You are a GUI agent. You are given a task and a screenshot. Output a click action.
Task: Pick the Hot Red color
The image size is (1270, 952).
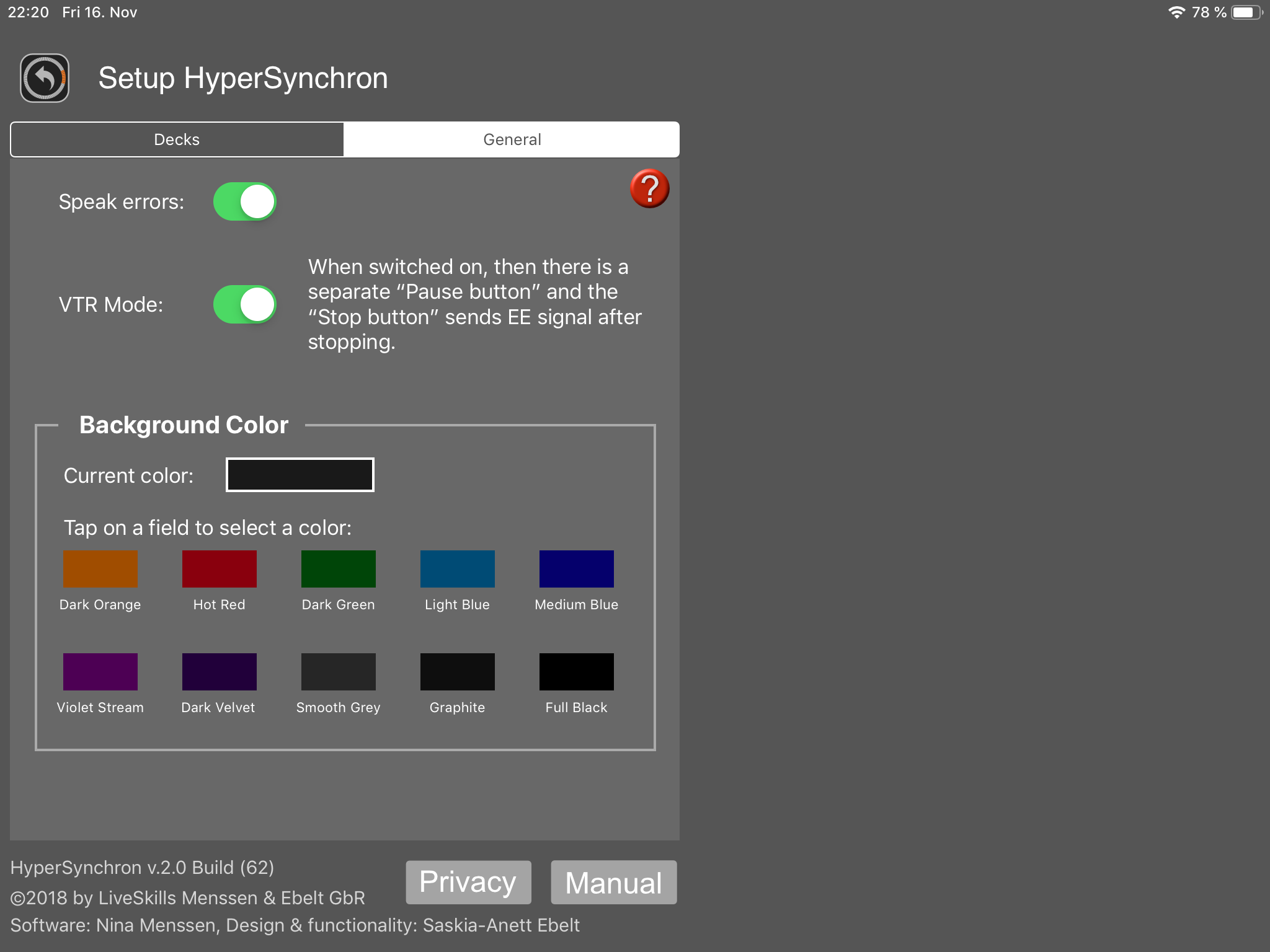click(x=220, y=569)
